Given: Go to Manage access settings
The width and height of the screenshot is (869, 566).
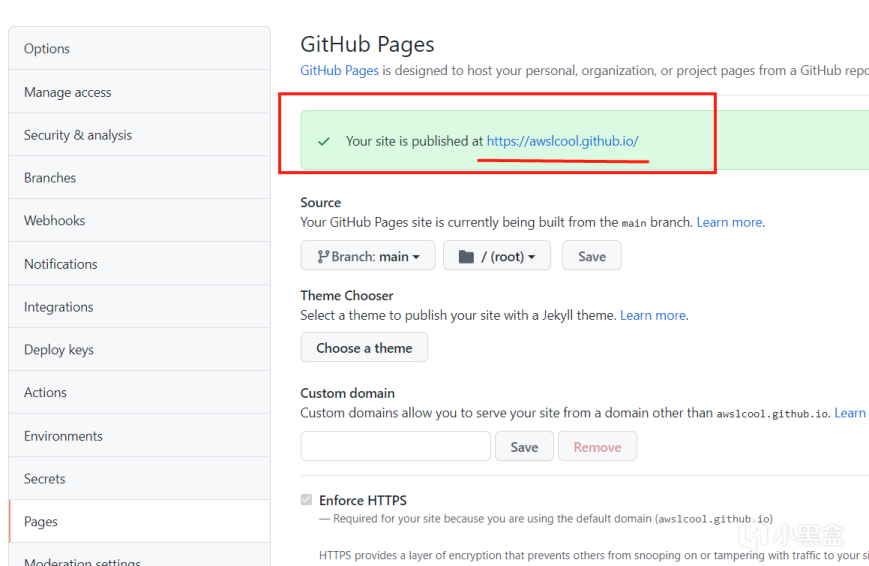Looking at the screenshot, I should [x=68, y=92].
